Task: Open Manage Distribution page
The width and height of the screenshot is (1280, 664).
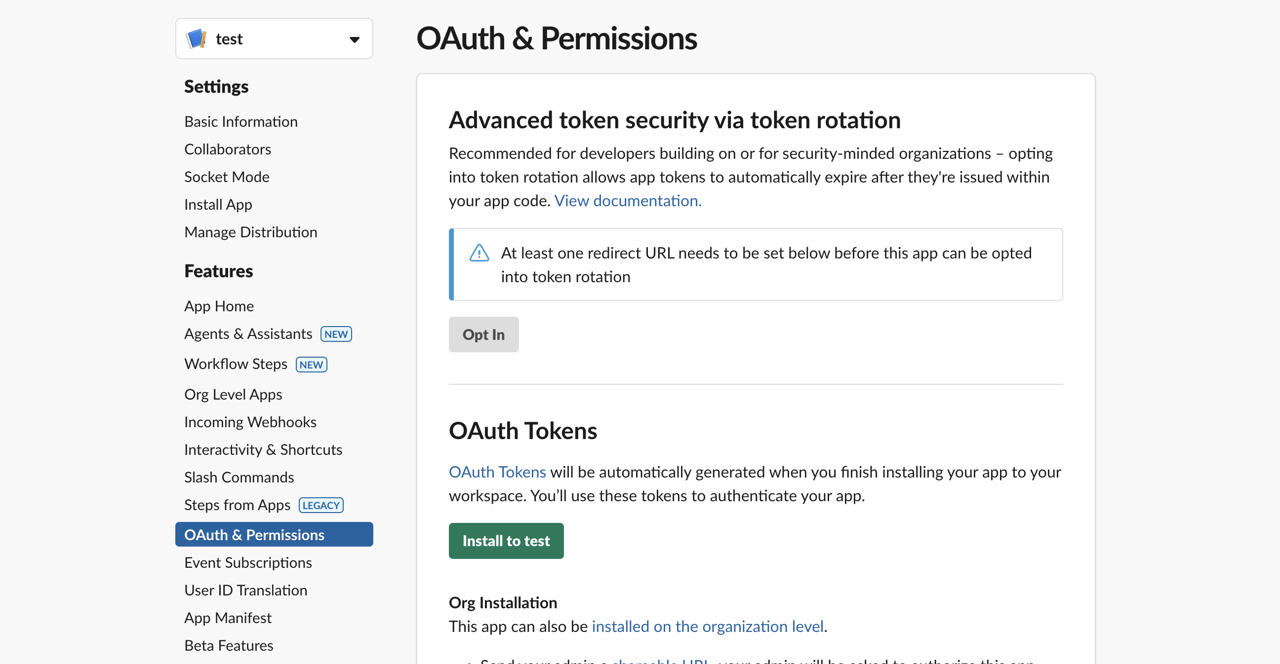Action: 251,232
